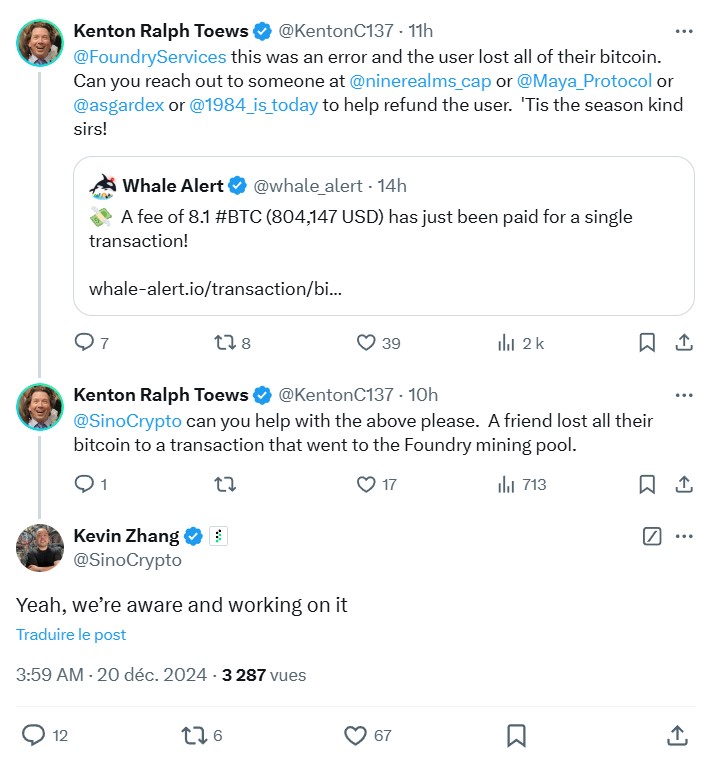The height and width of the screenshot is (763, 712).
Task: Open more menu for Kevin Zhang's post
Action: pos(684,537)
